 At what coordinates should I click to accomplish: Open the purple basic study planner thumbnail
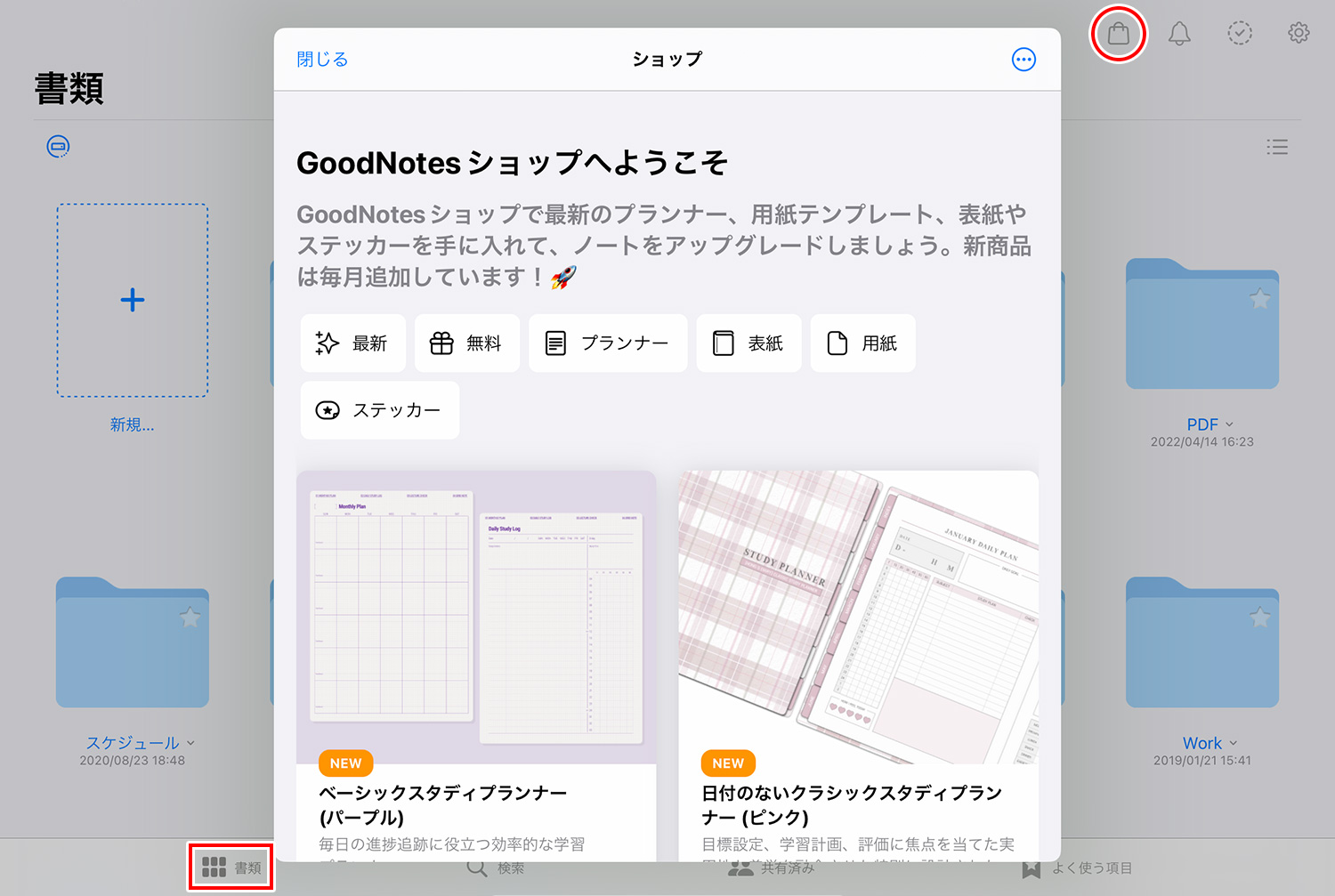(x=476, y=617)
